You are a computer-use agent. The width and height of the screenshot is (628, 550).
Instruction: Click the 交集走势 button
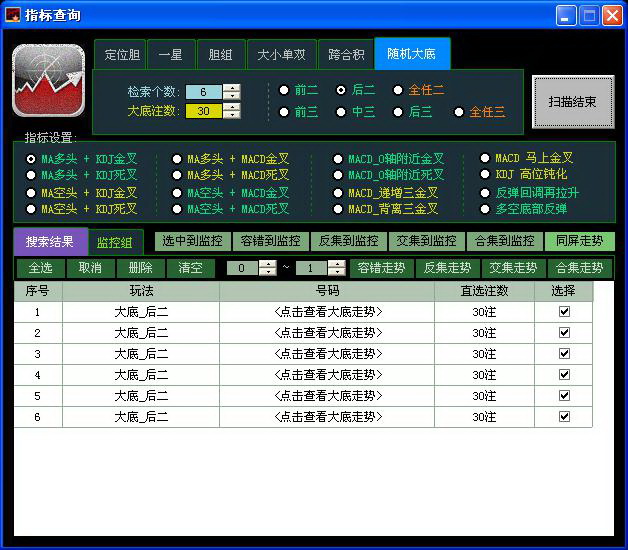(x=513, y=268)
